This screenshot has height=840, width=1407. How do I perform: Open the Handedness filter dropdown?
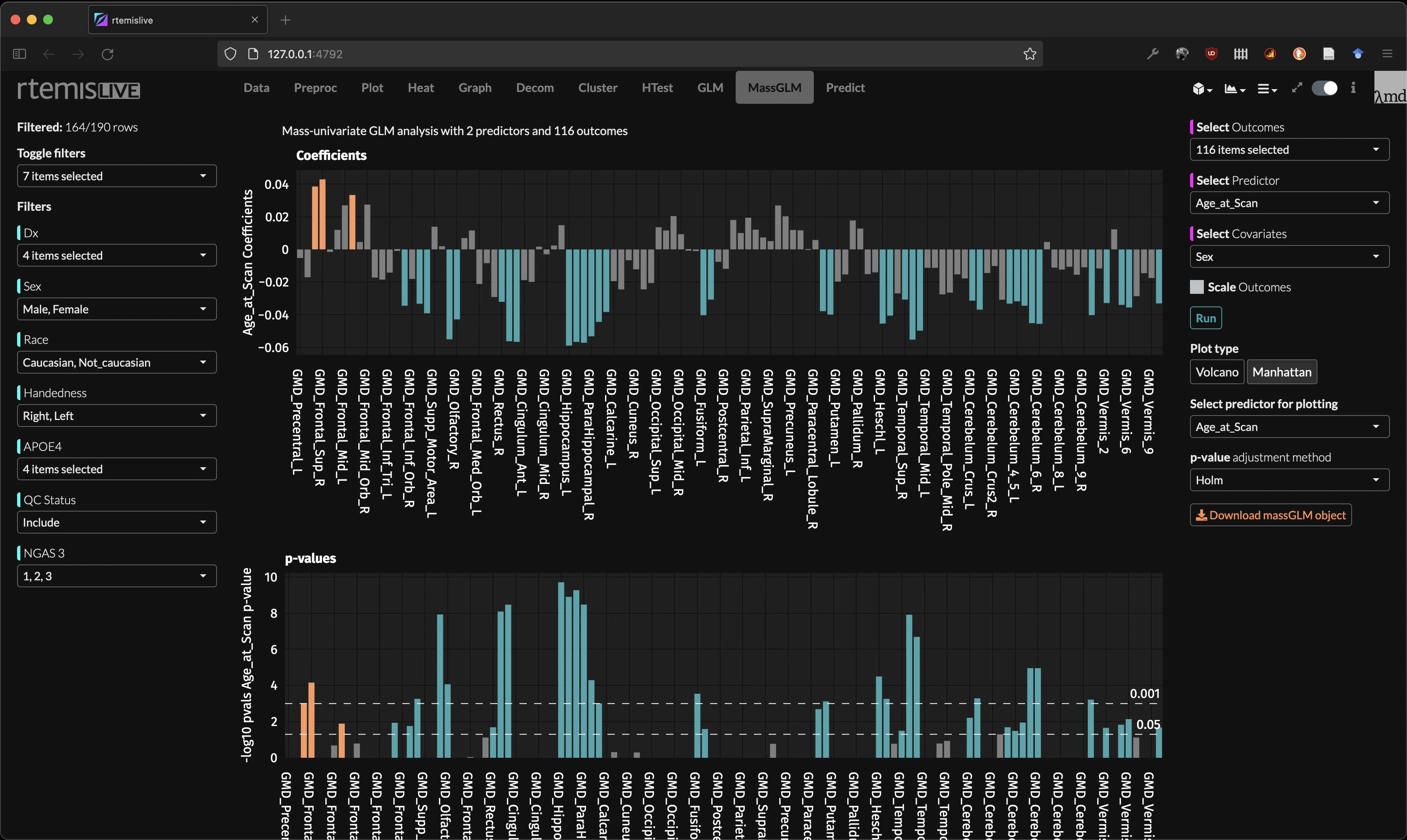(x=116, y=416)
